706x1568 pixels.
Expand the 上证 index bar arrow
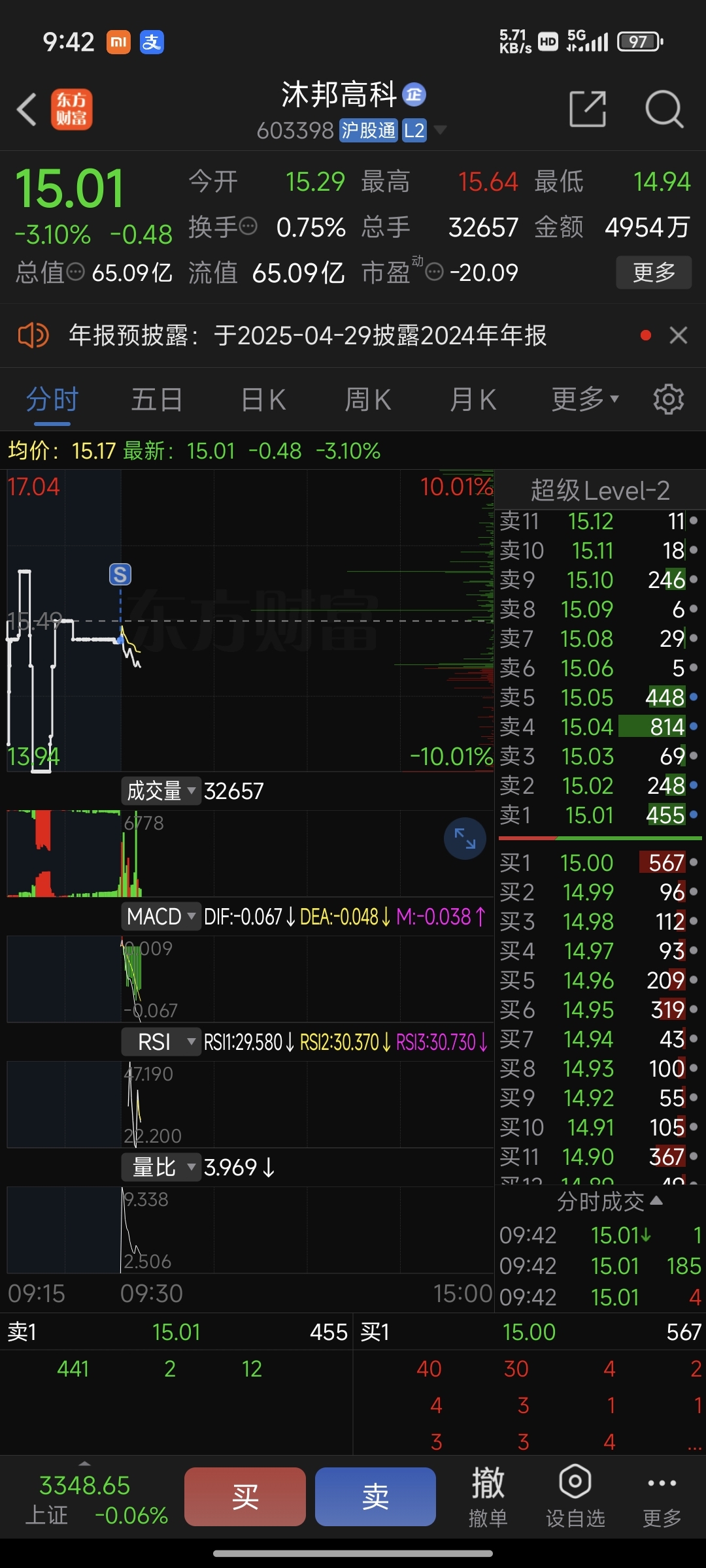click(x=84, y=1463)
